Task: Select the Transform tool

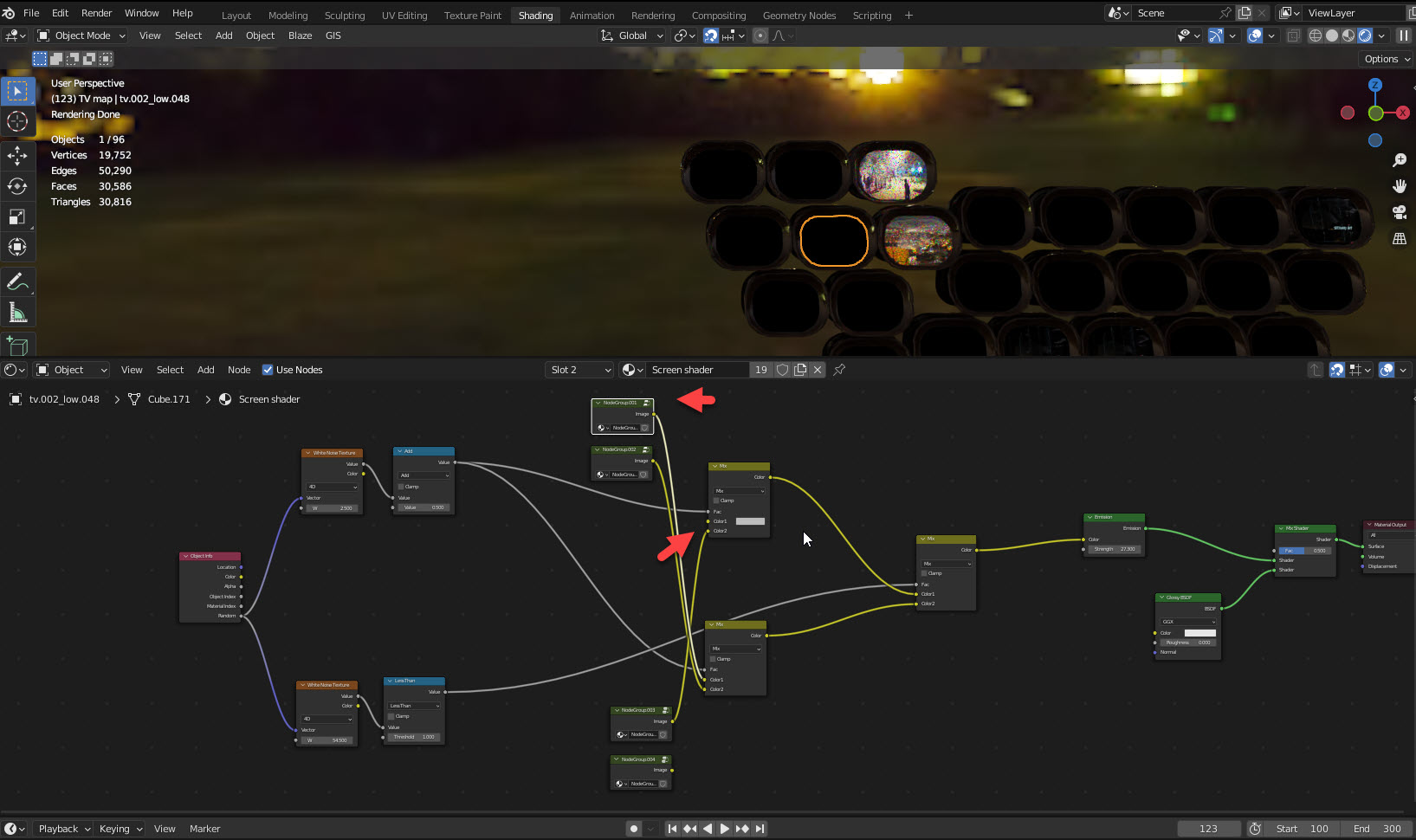Action: pyautogui.click(x=17, y=247)
